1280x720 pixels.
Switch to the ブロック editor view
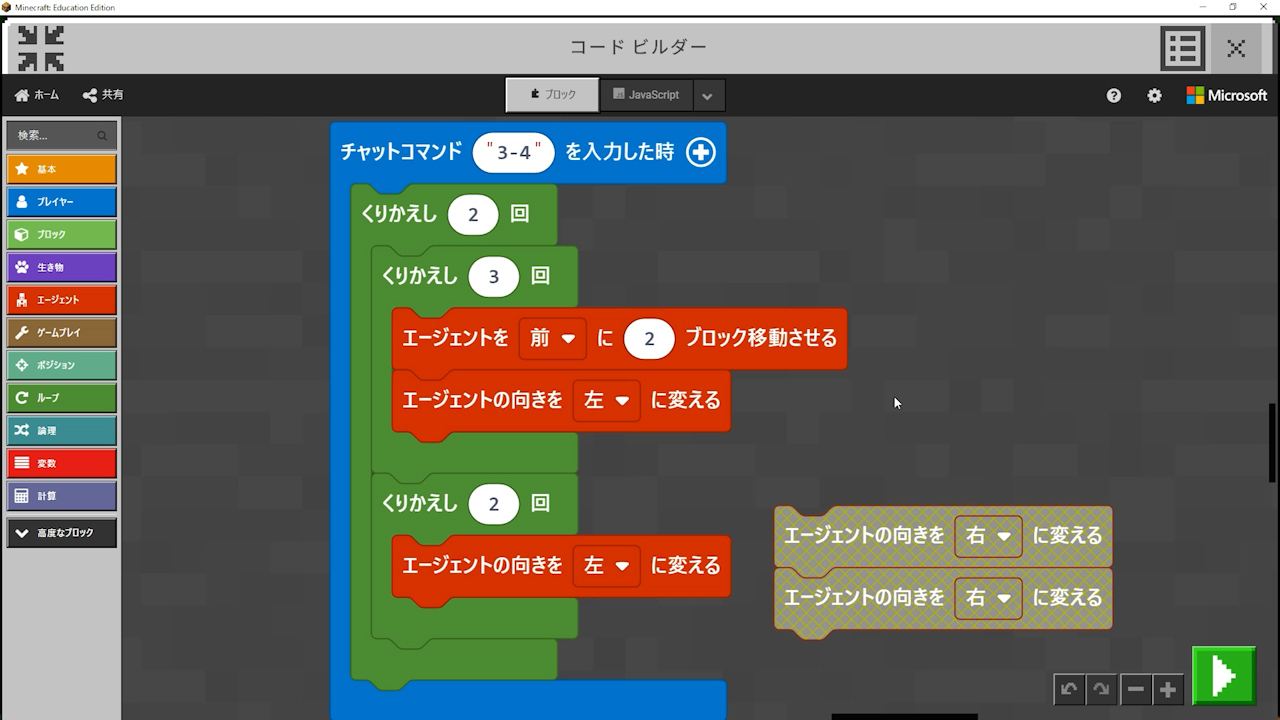(x=552, y=95)
